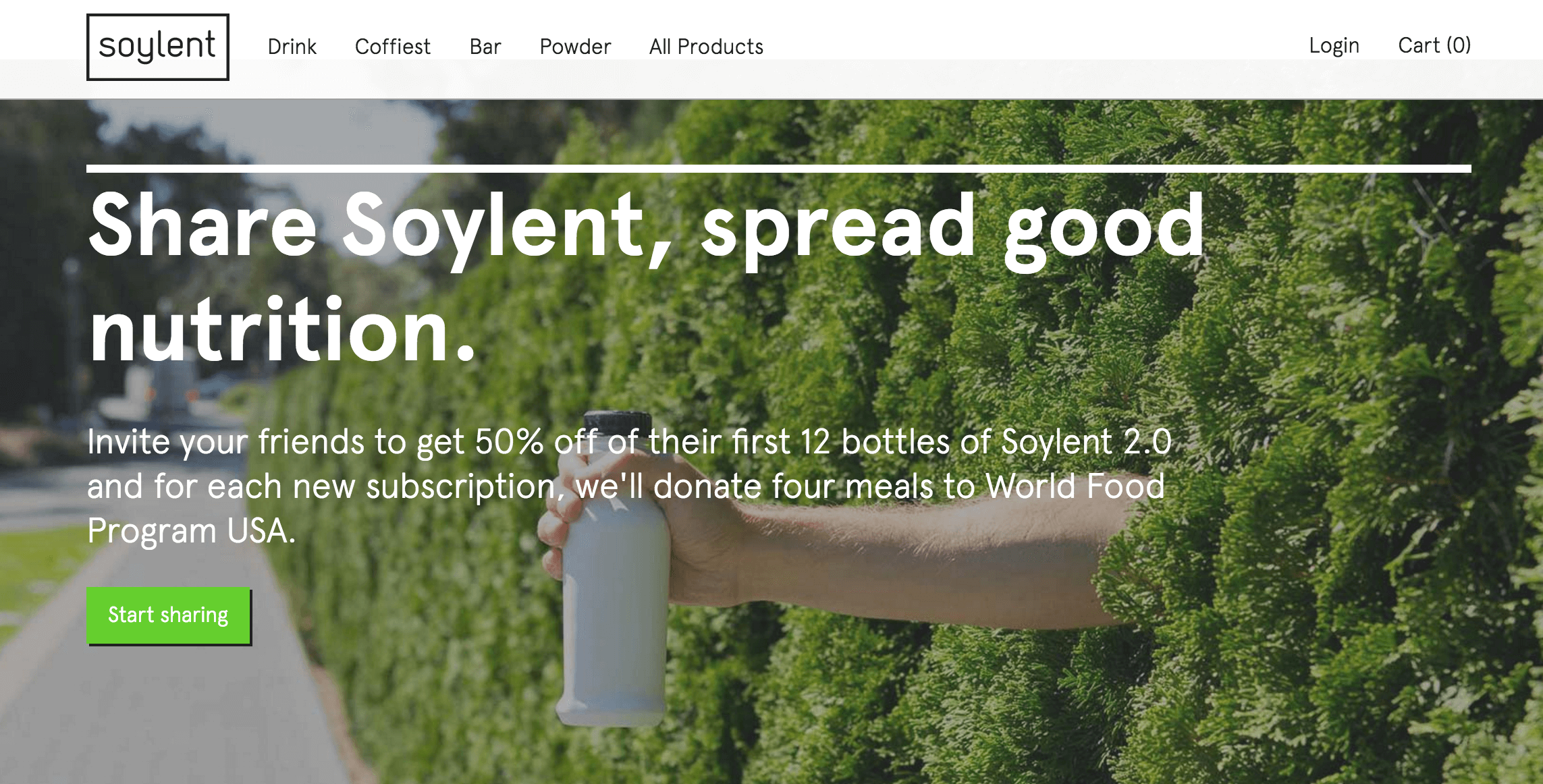View All Products from the navbar
Screen dimensions: 1543x784
(706, 47)
